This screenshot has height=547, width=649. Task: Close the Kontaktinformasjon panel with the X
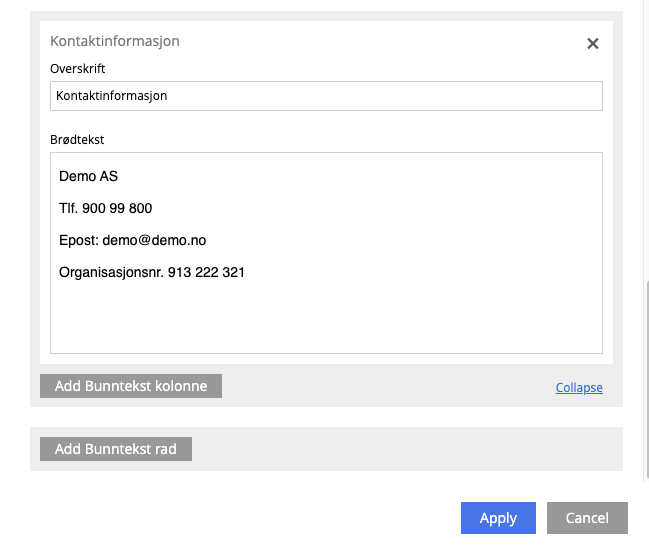pos(592,43)
